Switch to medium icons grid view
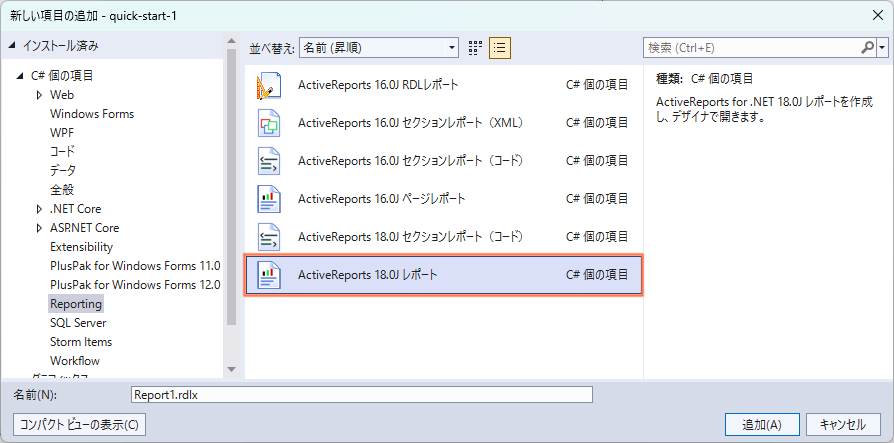This screenshot has height=443, width=894. [476, 48]
